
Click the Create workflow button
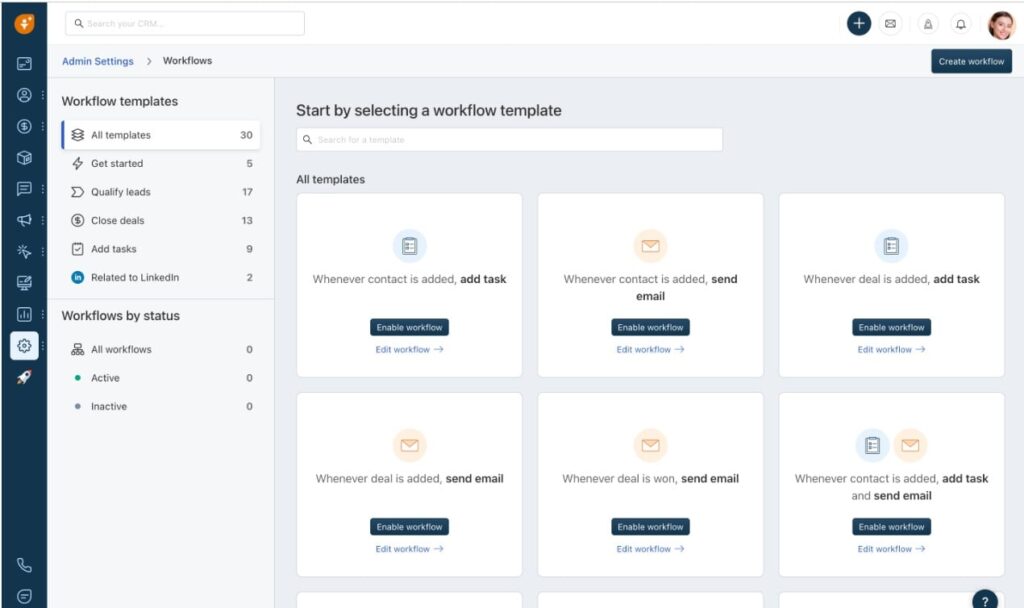pos(971,61)
